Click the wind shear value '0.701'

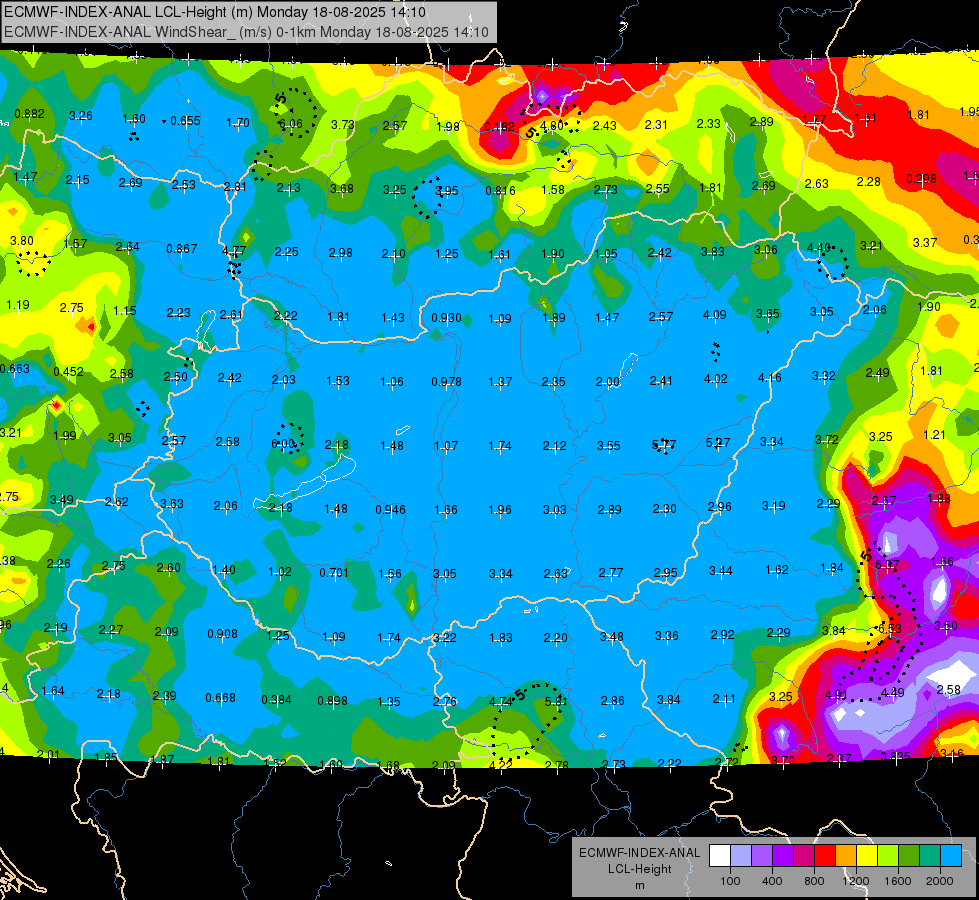[x=335, y=572]
